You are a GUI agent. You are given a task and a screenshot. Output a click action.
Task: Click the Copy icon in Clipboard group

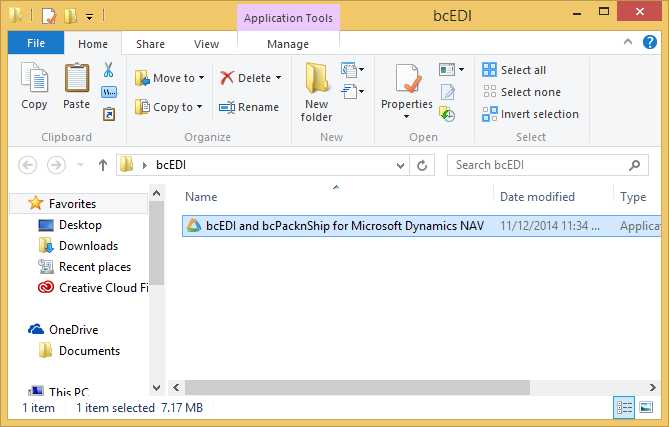(x=34, y=86)
